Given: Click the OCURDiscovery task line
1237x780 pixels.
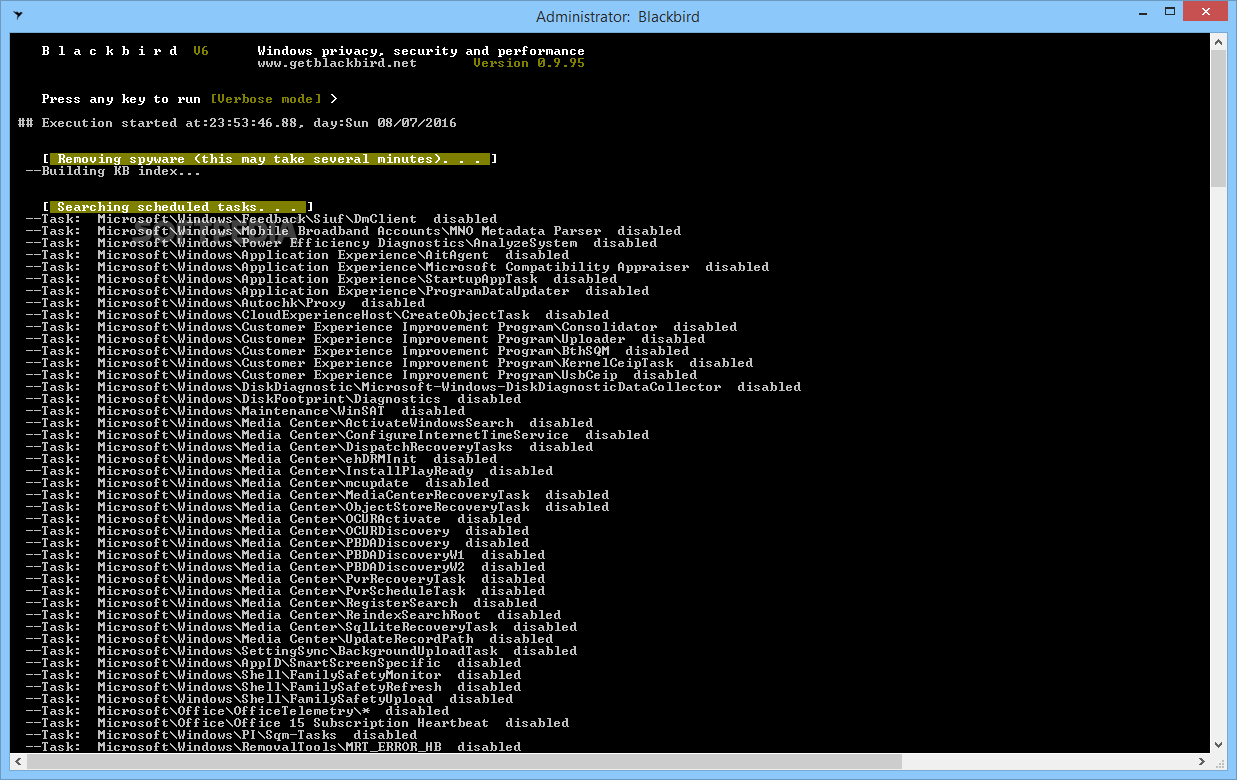Looking at the screenshot, I should [277, 531].
